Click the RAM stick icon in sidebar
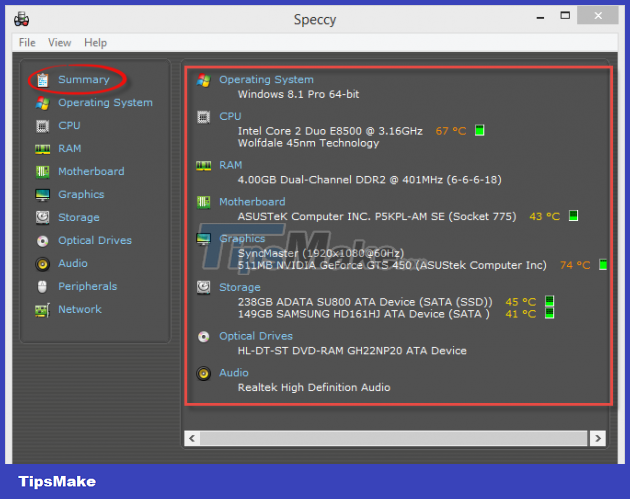 pos(43,149)
